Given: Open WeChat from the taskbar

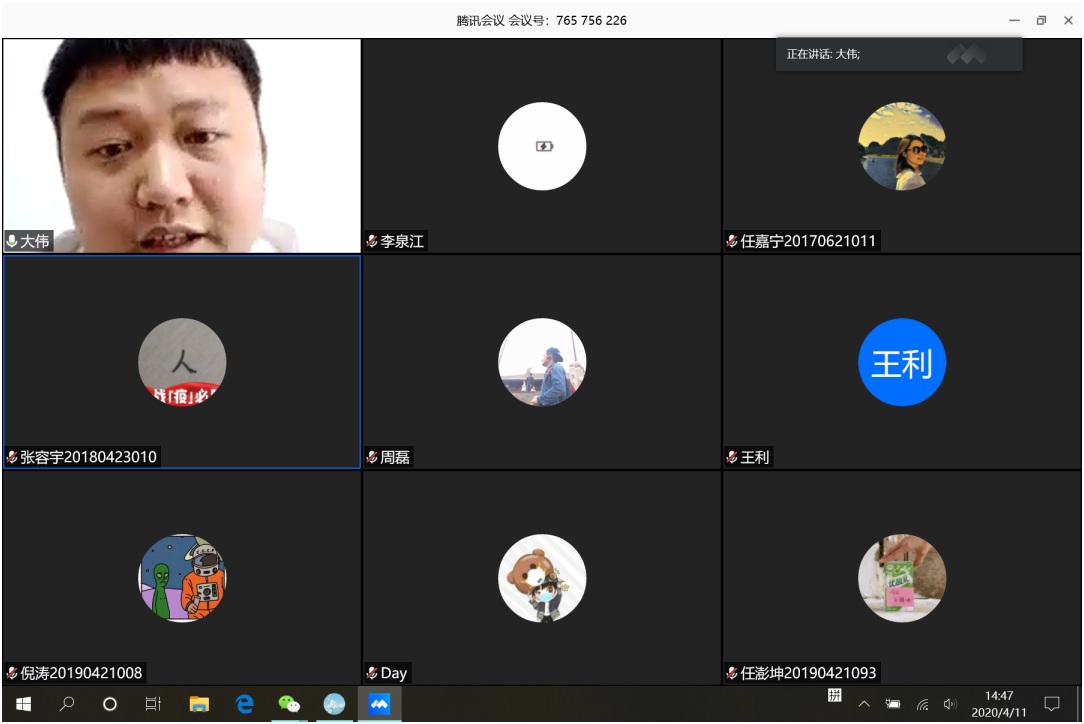Looking at the screenshot, I should point(289,704).
